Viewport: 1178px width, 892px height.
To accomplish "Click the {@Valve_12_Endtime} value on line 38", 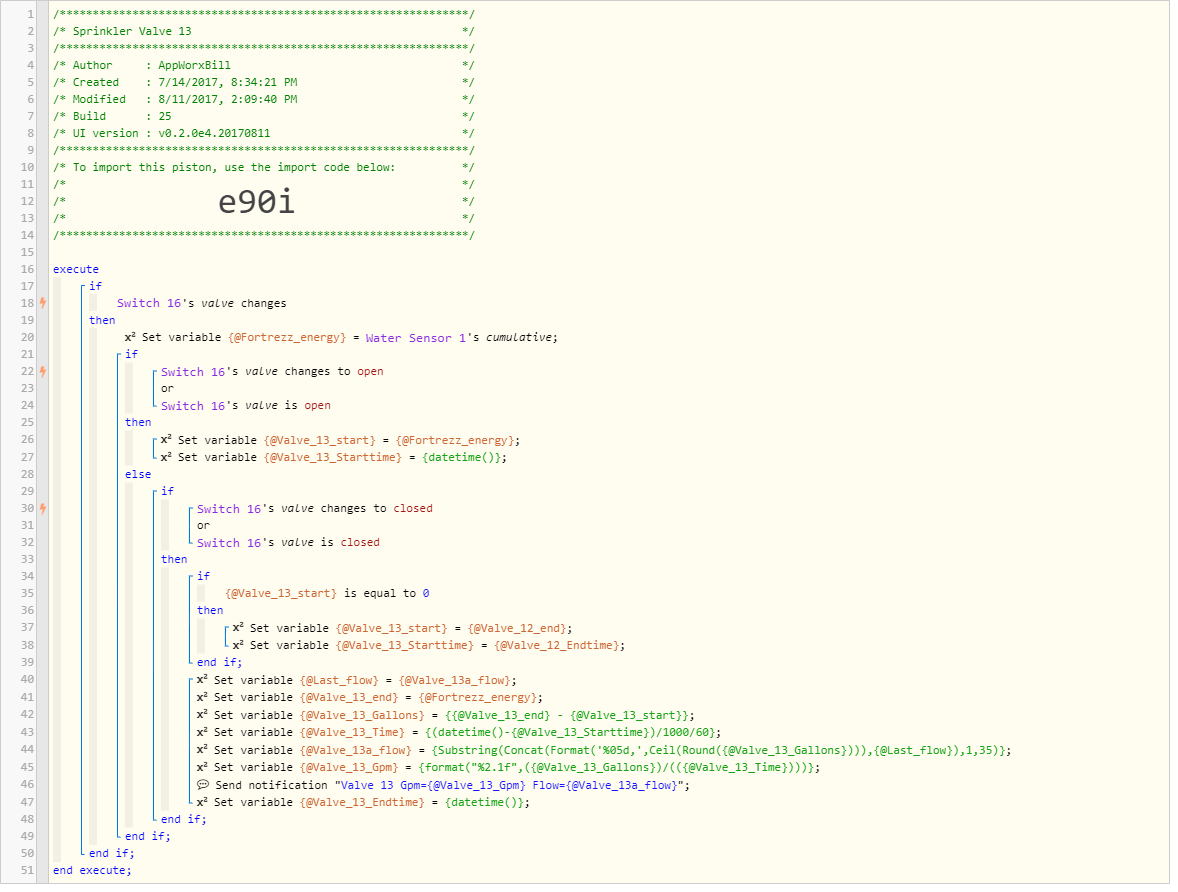I will click(x=559, y=646).
